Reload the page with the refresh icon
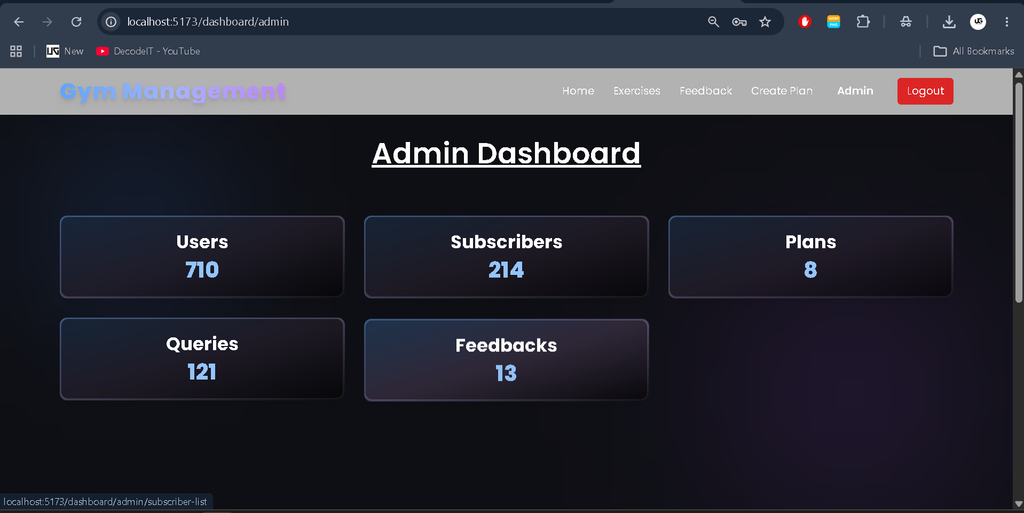This screenshot has width=1024, height=513. coord(76,22)
